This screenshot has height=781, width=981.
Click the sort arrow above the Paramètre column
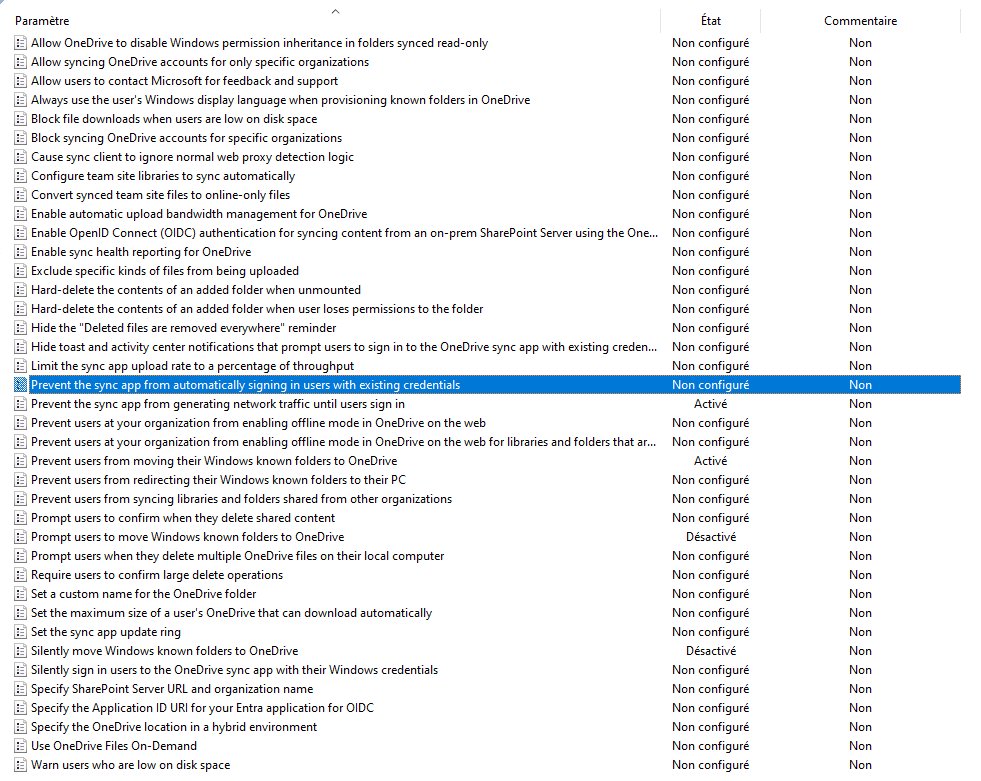point(335,11)
